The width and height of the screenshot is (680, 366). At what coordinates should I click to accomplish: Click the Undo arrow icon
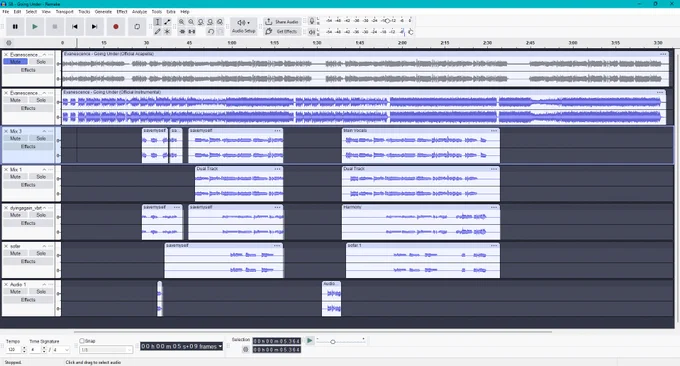[210, 32]
